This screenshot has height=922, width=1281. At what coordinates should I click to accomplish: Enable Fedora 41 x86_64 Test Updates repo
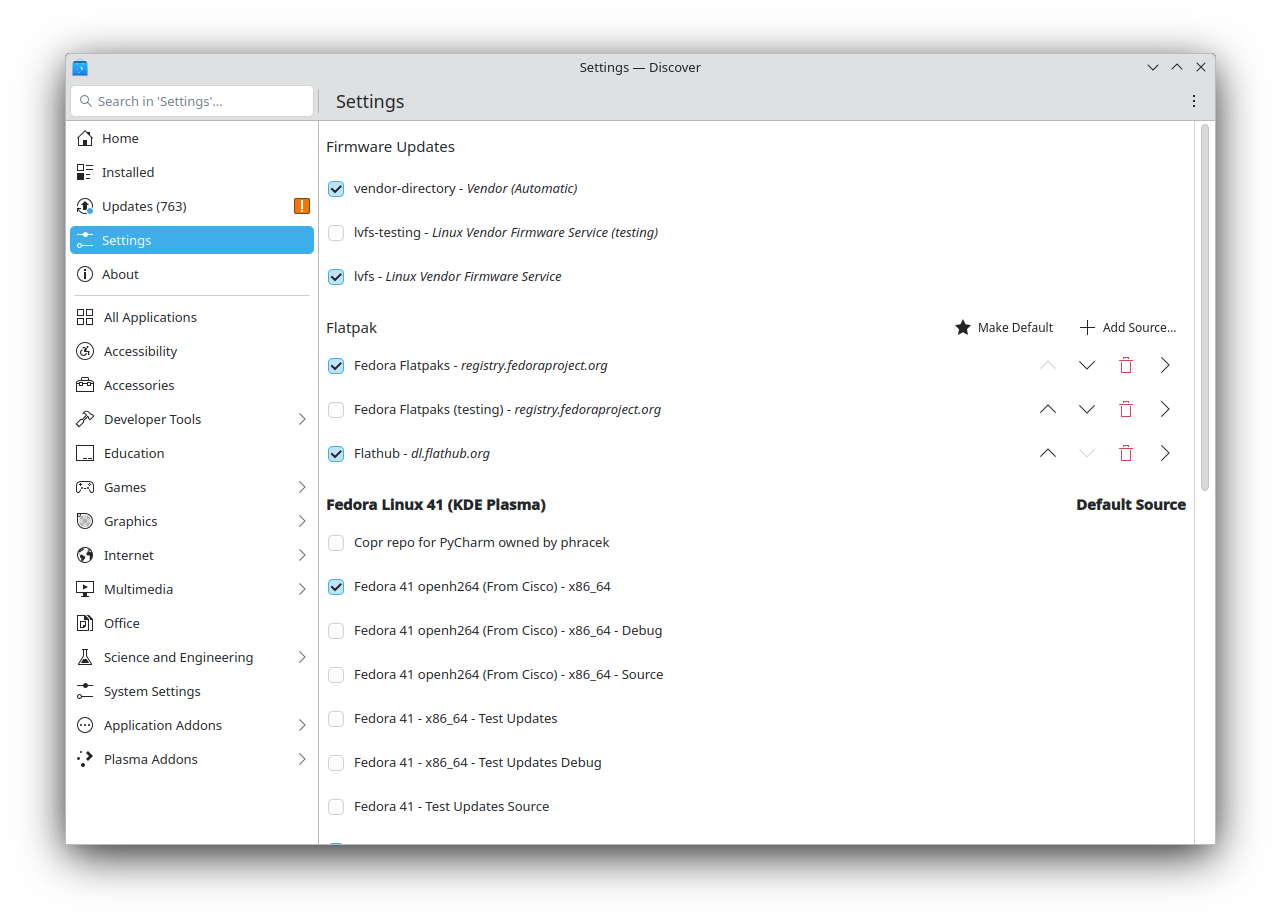336,719
